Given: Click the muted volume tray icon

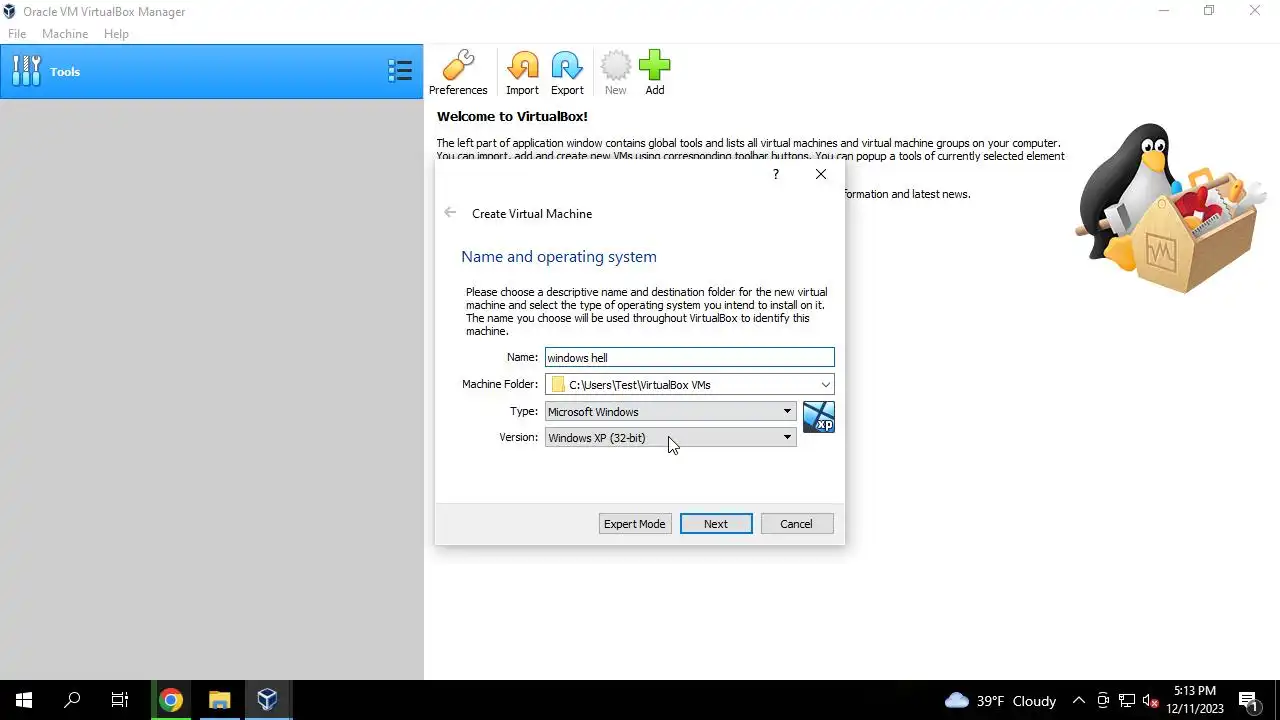Looking at the screenshot, I should coord(1150,700).
